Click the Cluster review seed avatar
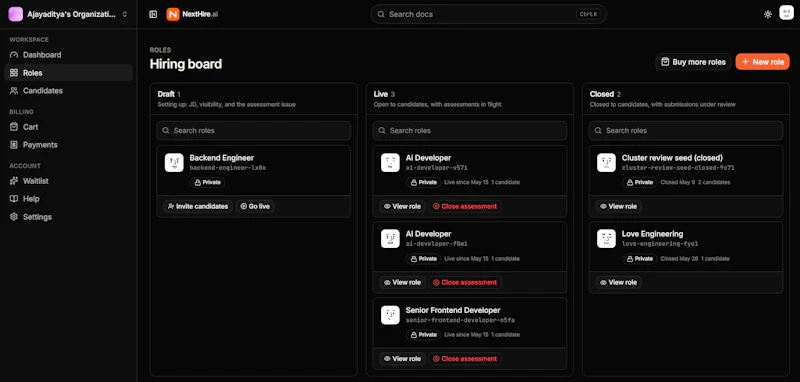 tap(607, 163)
